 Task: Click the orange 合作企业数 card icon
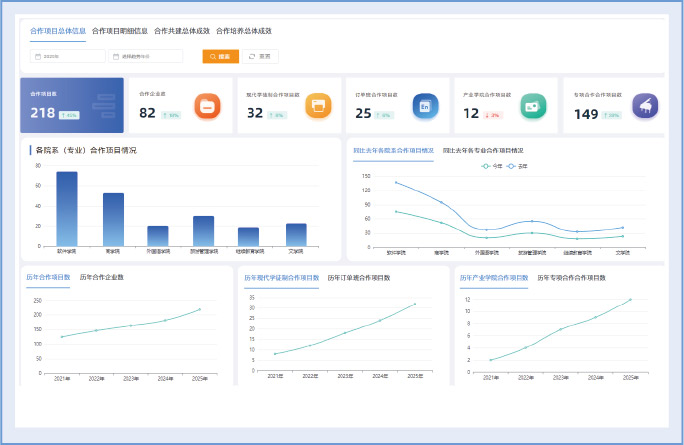click(207, 105)
